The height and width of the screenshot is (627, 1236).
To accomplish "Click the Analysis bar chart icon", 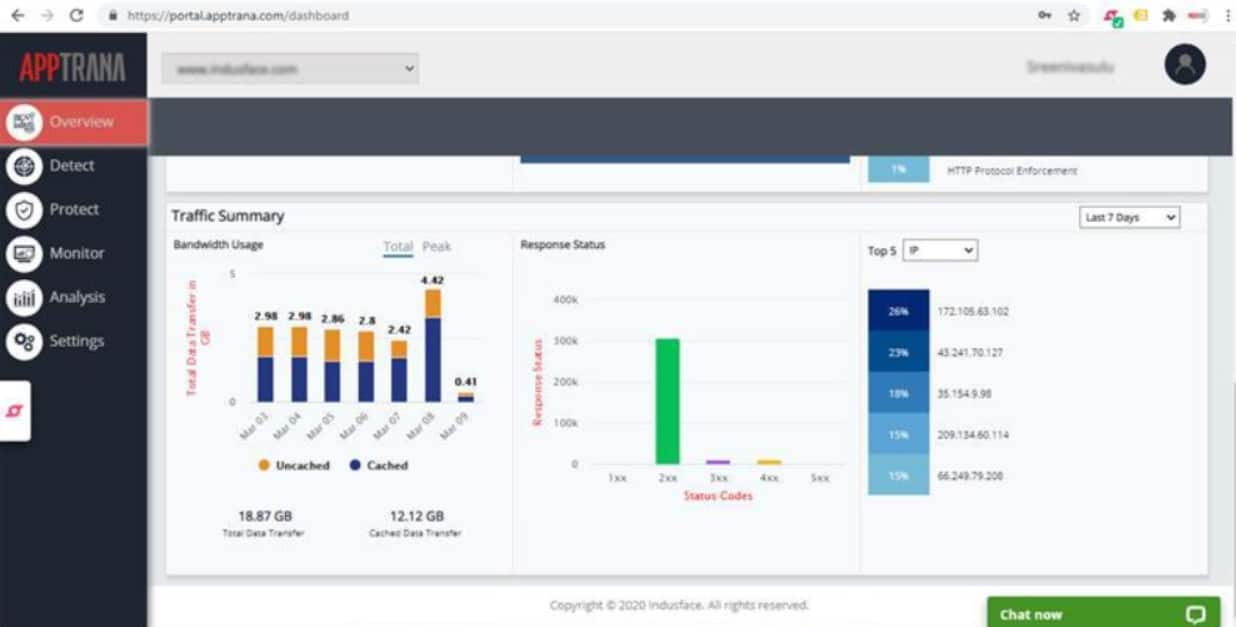I will [24, 298].
